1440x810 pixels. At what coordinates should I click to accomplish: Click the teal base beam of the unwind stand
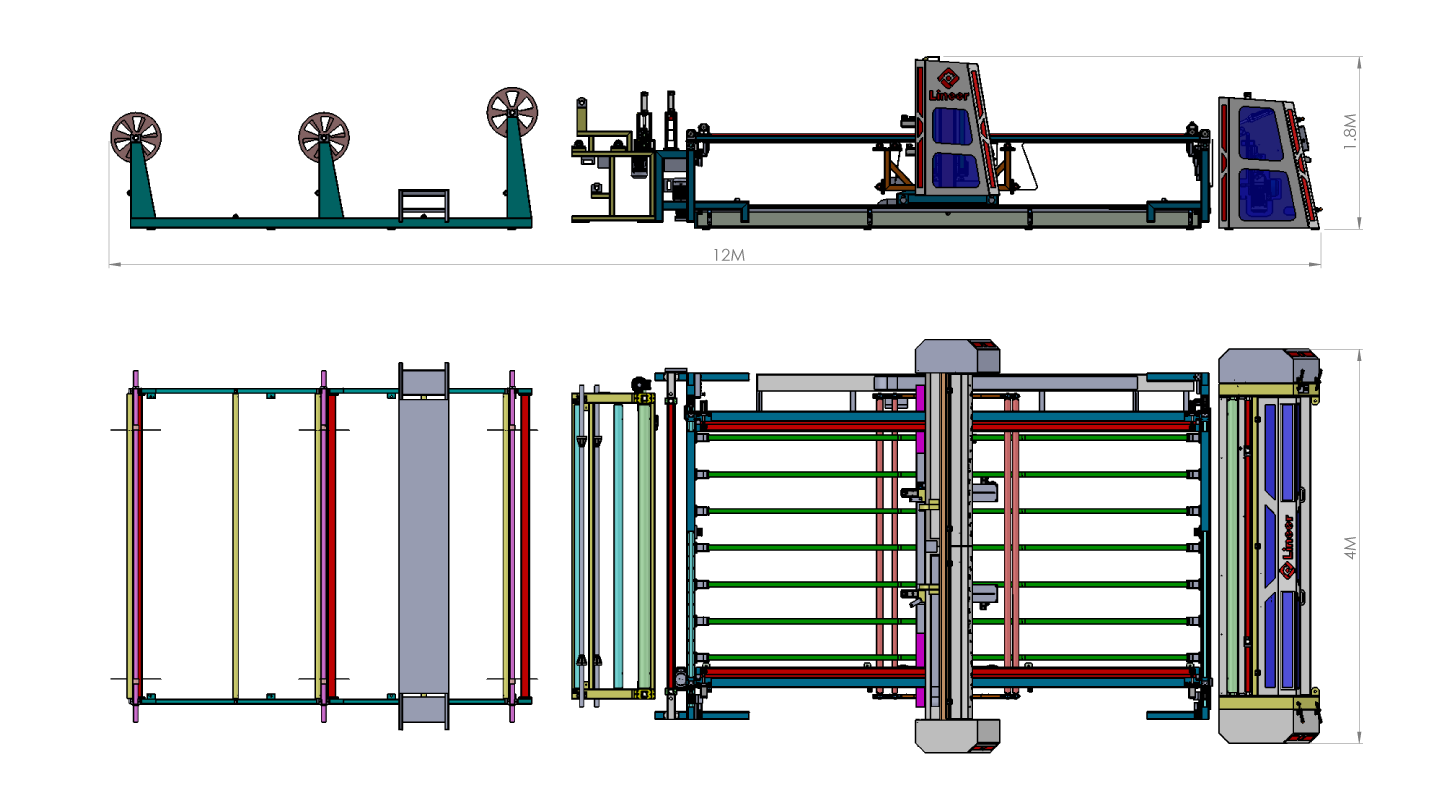330,223
